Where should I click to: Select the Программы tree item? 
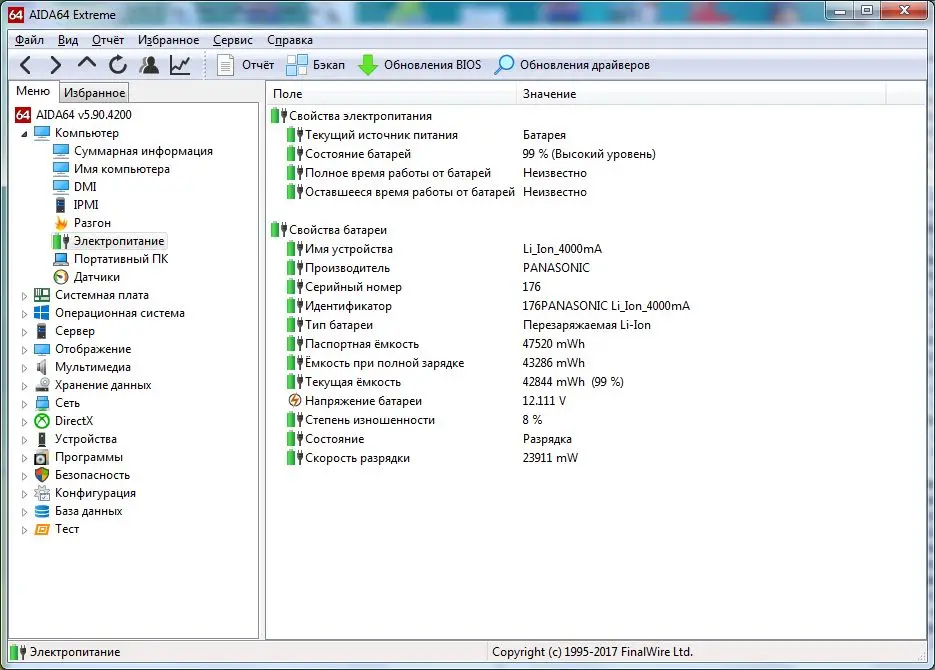point(89,457)
